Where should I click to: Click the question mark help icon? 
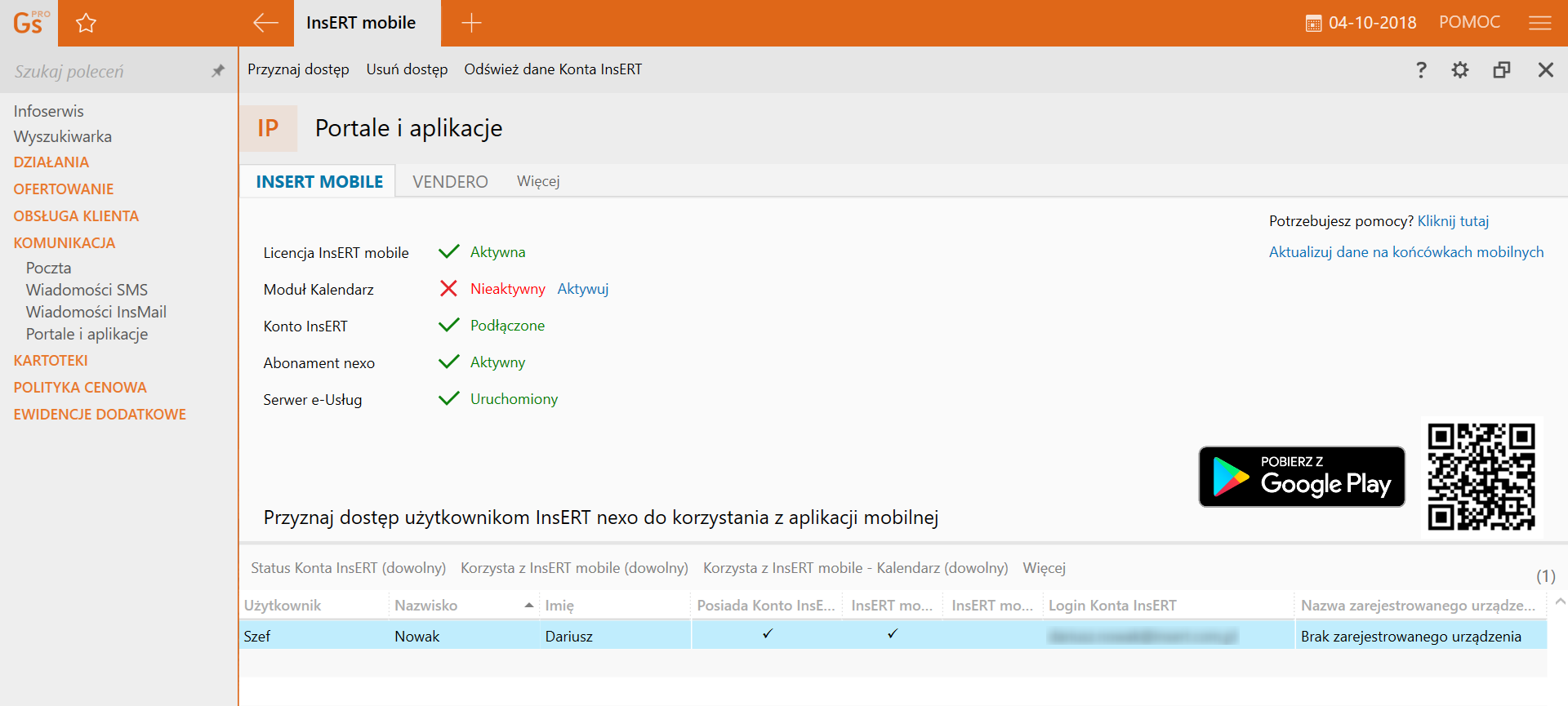(1421, 70)
